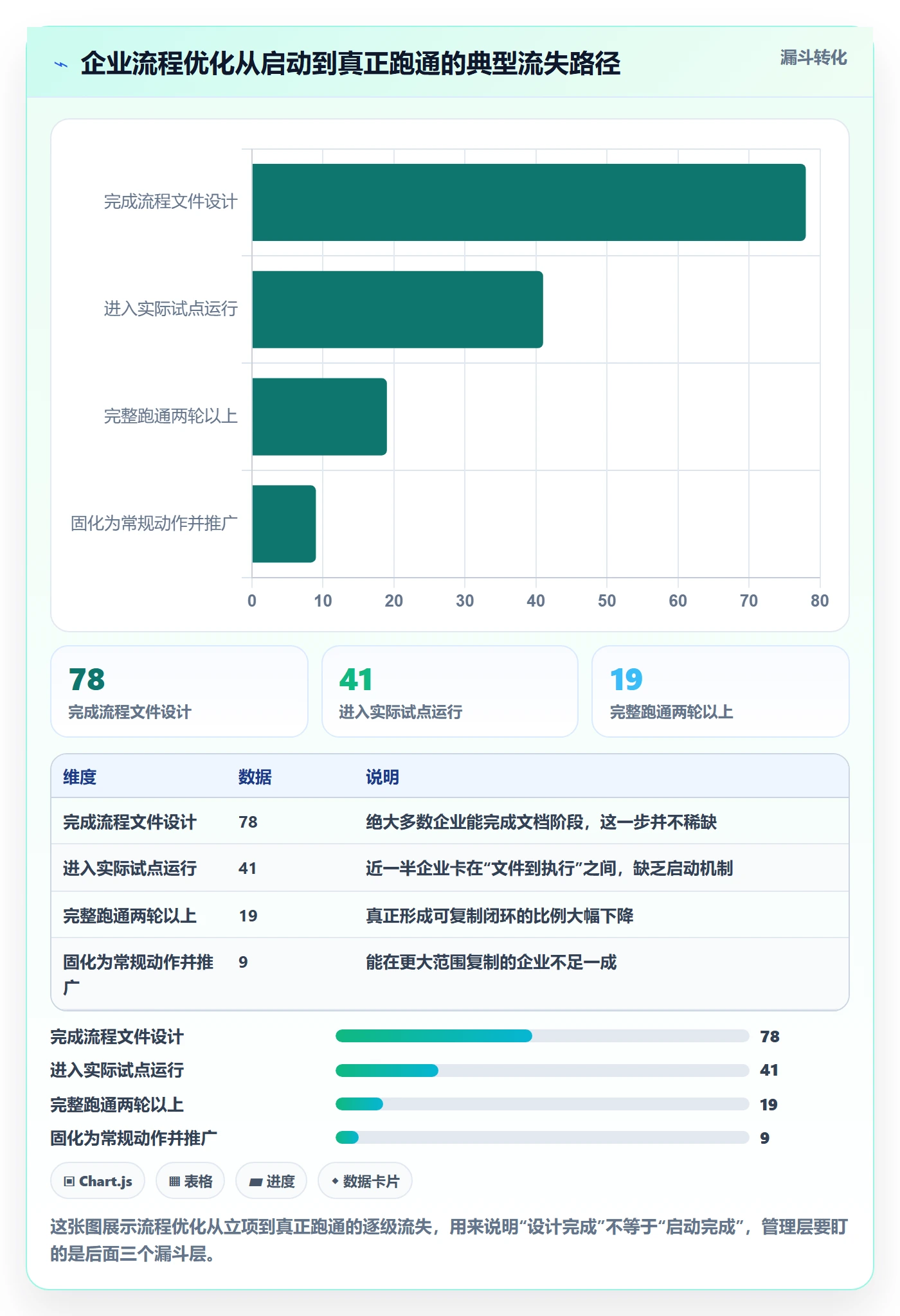Click the 进度 tag

(x=271, y=1181)
